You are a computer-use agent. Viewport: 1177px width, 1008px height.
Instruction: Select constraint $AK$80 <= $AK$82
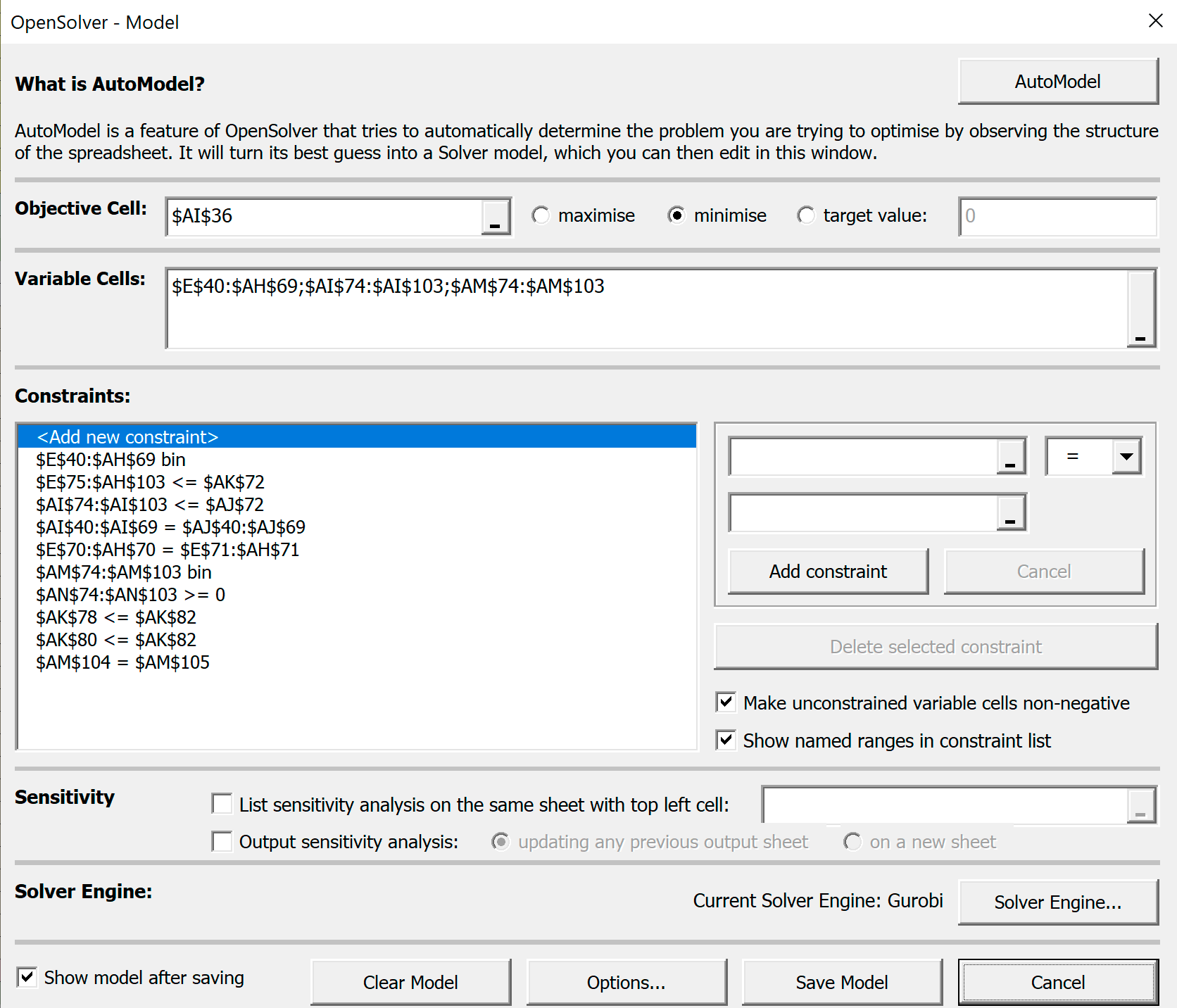357,640
